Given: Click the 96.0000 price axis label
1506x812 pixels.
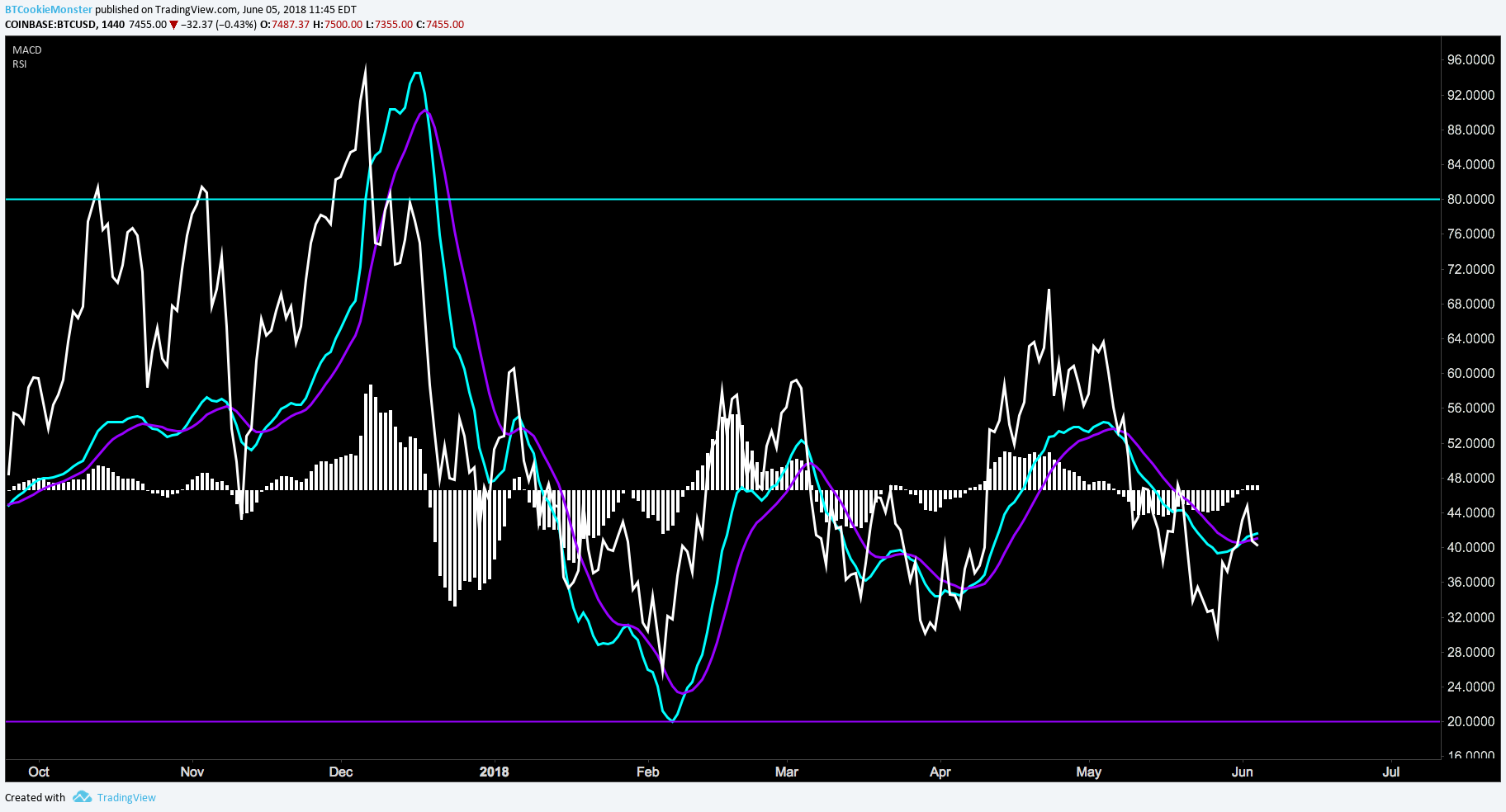Looking at the screenshot, I should [x=1471, y=59].
